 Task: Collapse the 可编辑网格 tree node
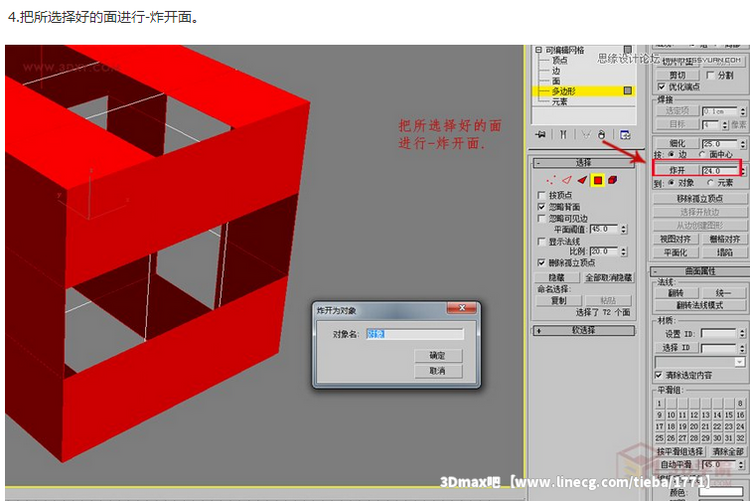click(x=539, y=50)
